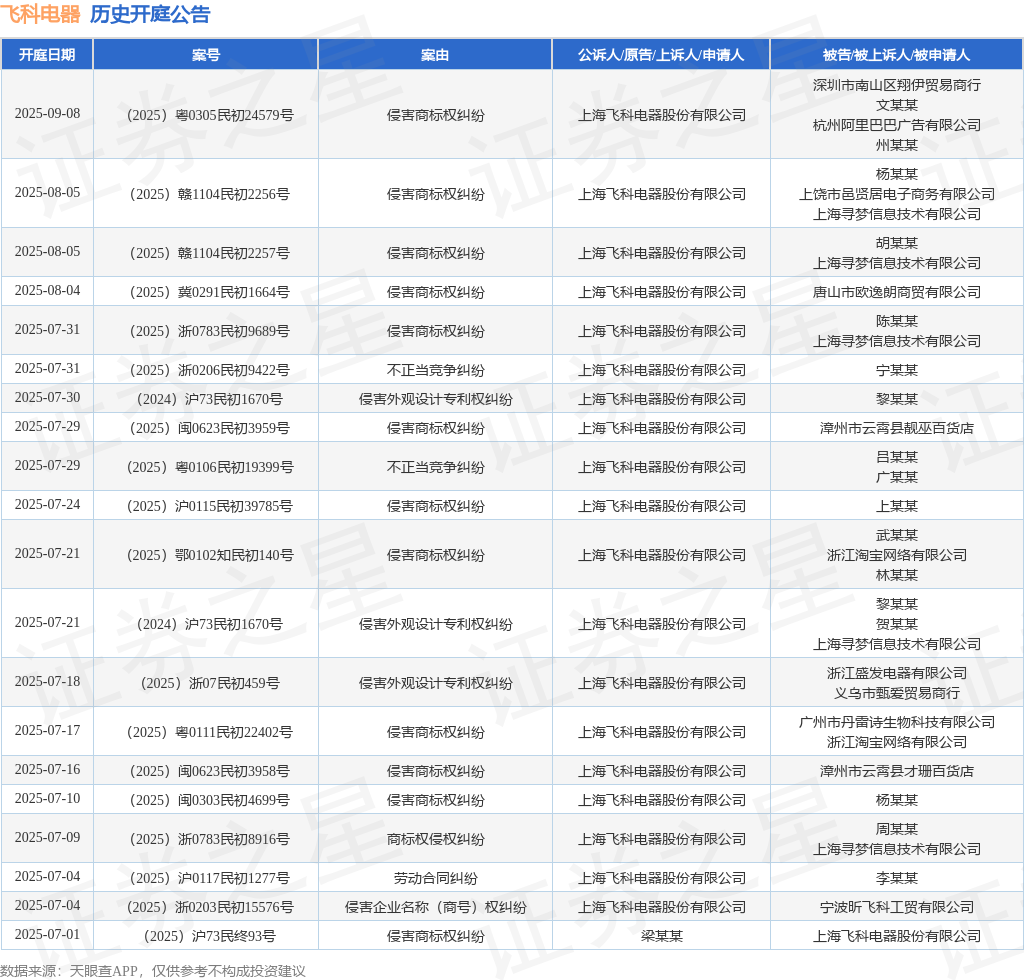Click defendant 文某某
The image size is (1024, 980).
(x=897, y=105)
